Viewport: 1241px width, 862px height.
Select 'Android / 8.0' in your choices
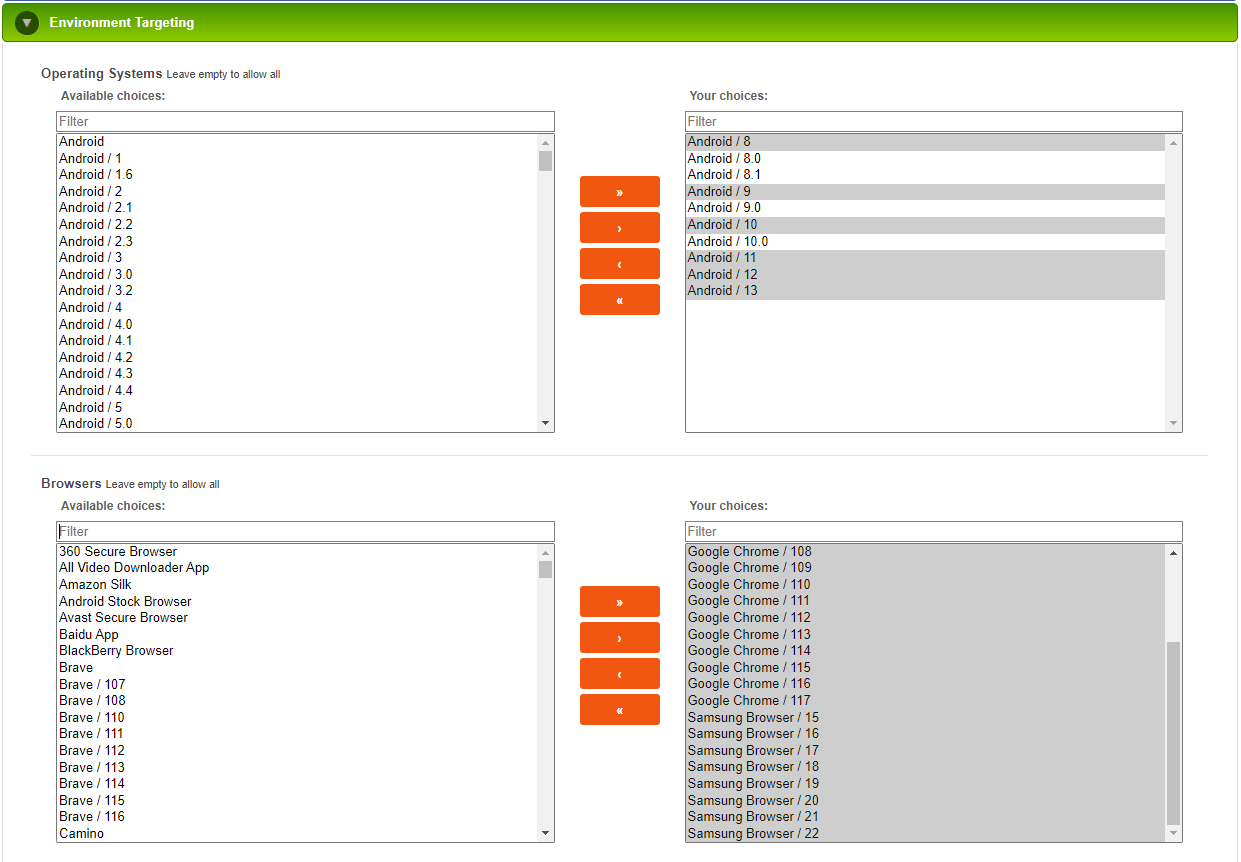(x=926, y=158)
